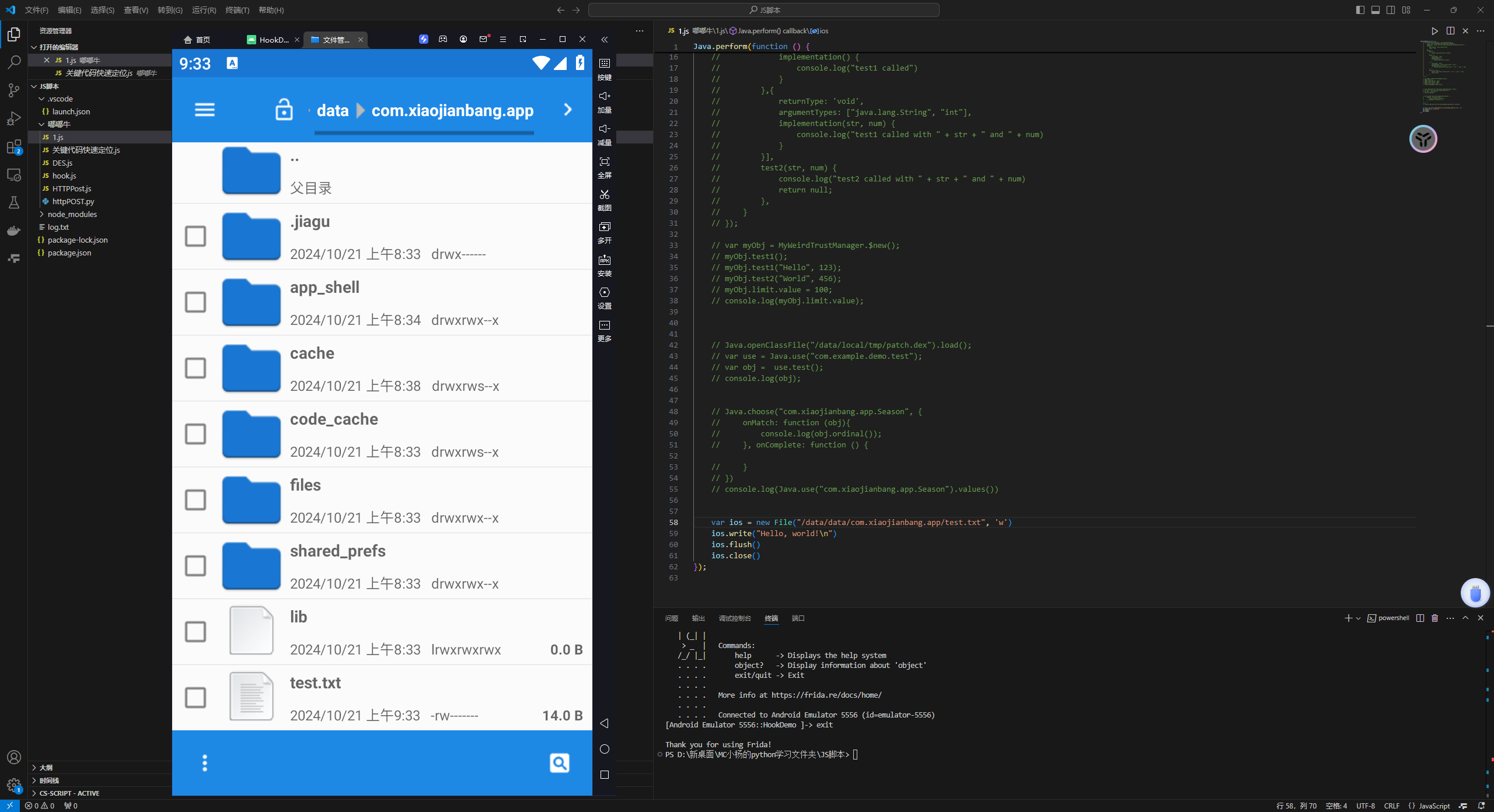Select checkbox for shared_prefs folder
The height and width of the screenshot is (812, 1494).
coord(195,566)
